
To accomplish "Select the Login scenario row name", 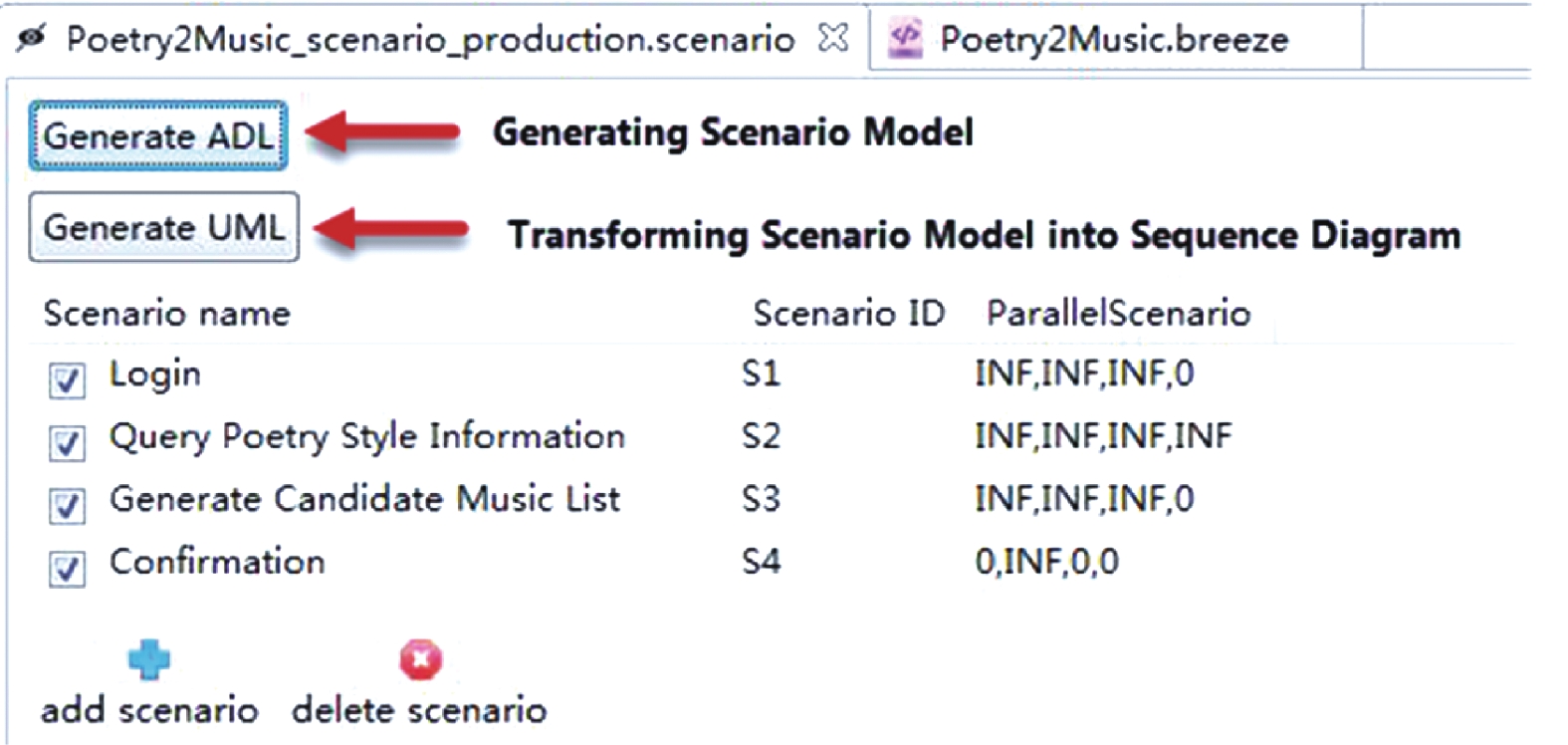I will pyautogui.click(x=155, y=374).
